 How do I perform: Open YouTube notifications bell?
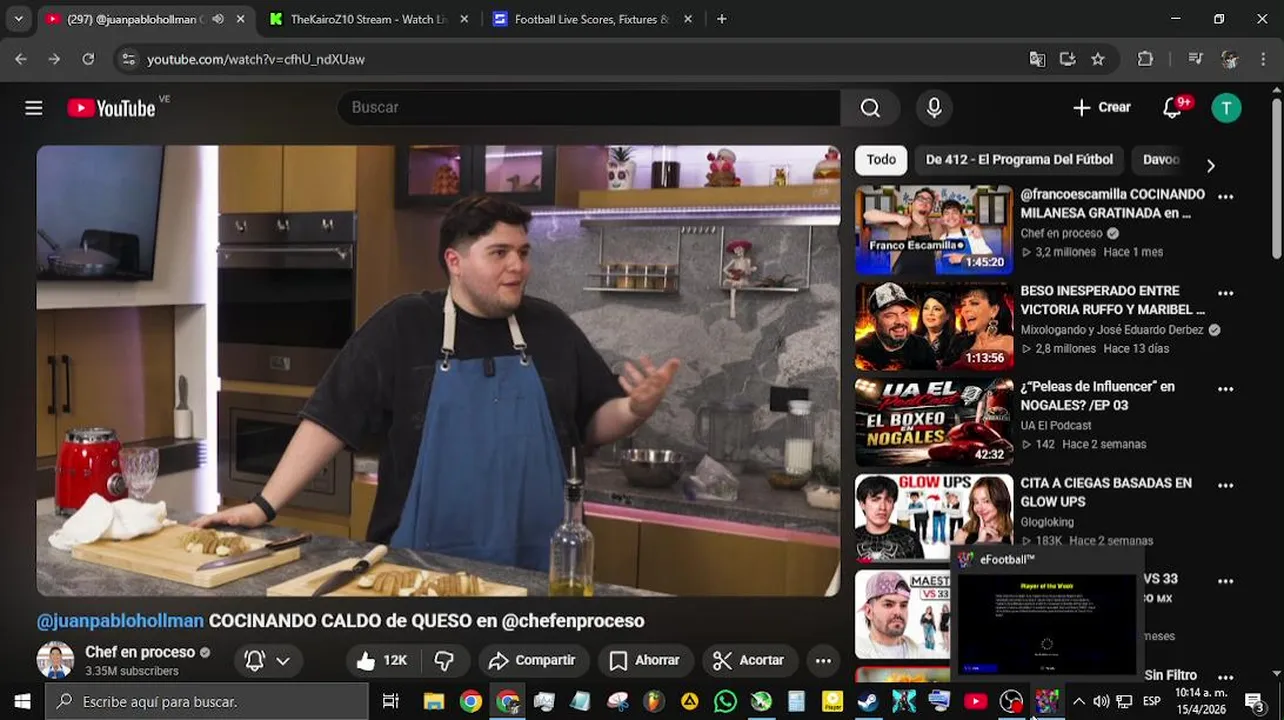[x=1173, y=108]
